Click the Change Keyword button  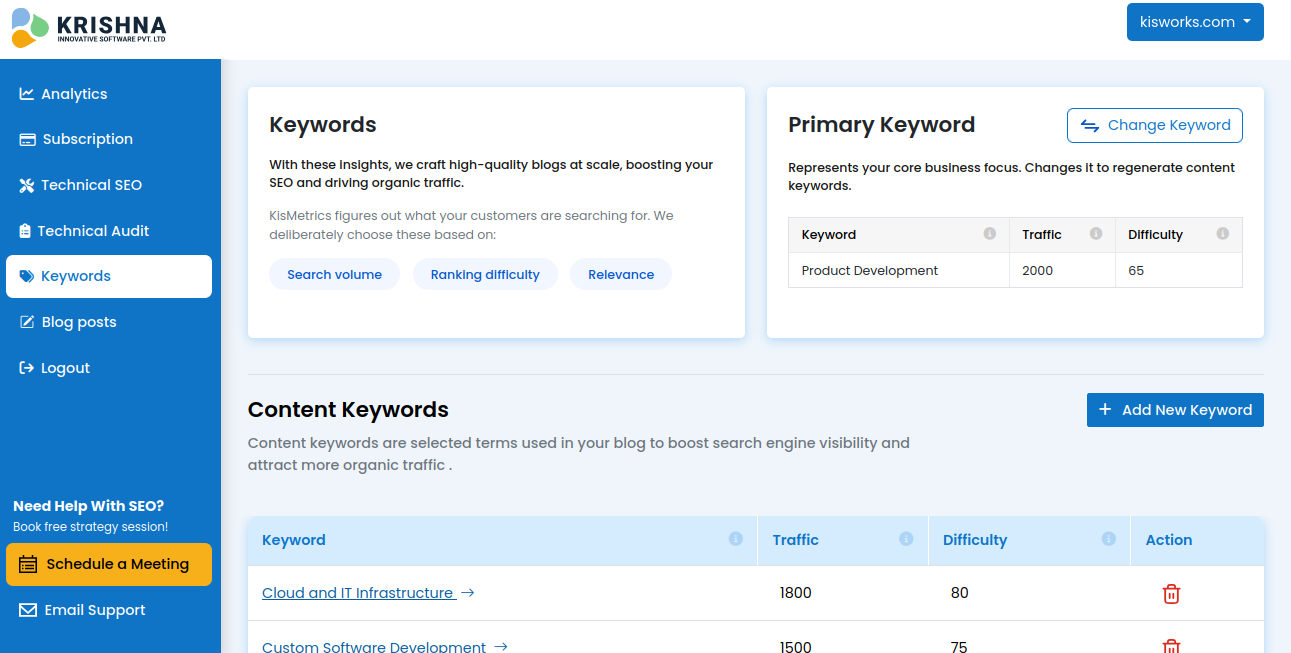coord(1155,126)
